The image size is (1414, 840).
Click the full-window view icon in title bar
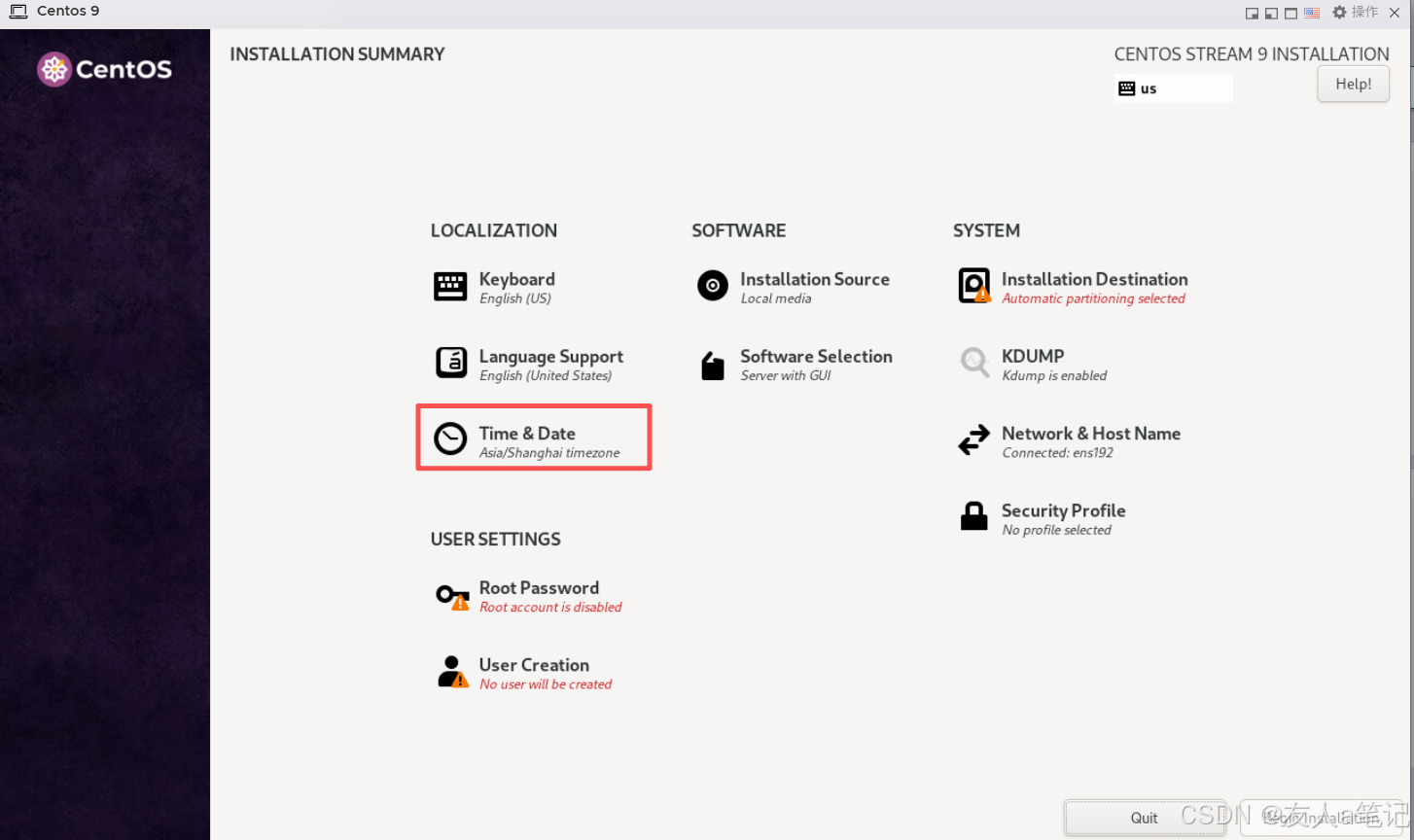[1291, 13]
